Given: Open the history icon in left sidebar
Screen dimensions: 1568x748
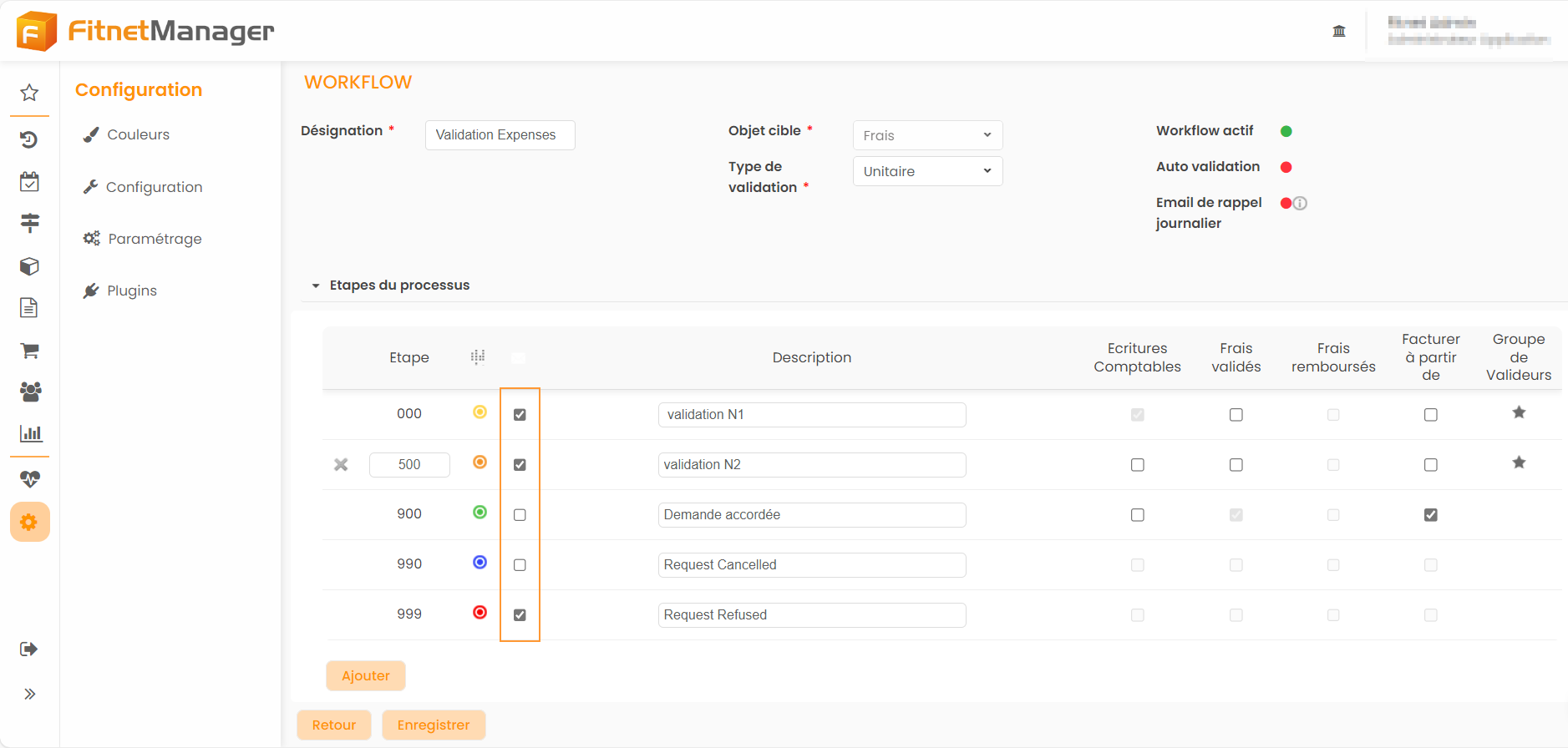Looking at the screenshot, I should click(29, 139).
